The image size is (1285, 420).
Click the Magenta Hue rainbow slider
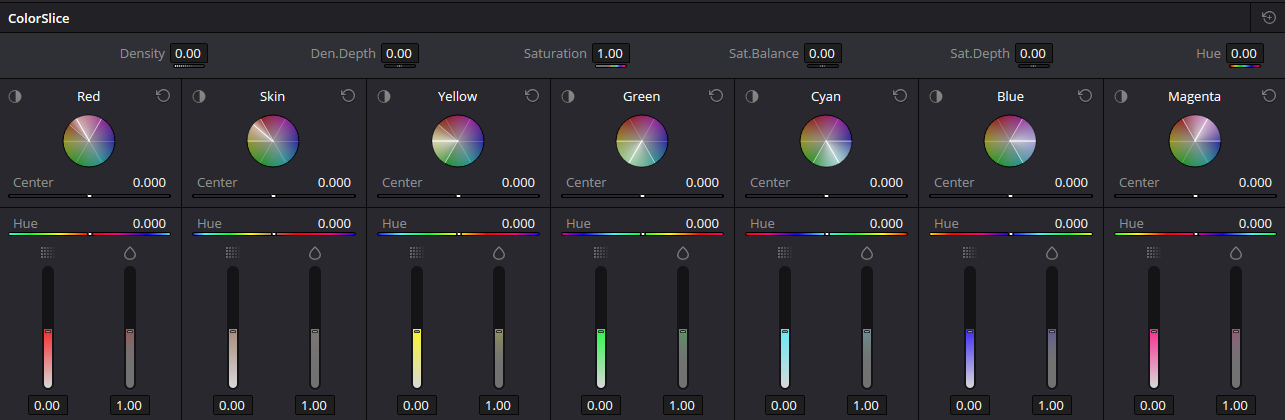(x=1195, y=234)
